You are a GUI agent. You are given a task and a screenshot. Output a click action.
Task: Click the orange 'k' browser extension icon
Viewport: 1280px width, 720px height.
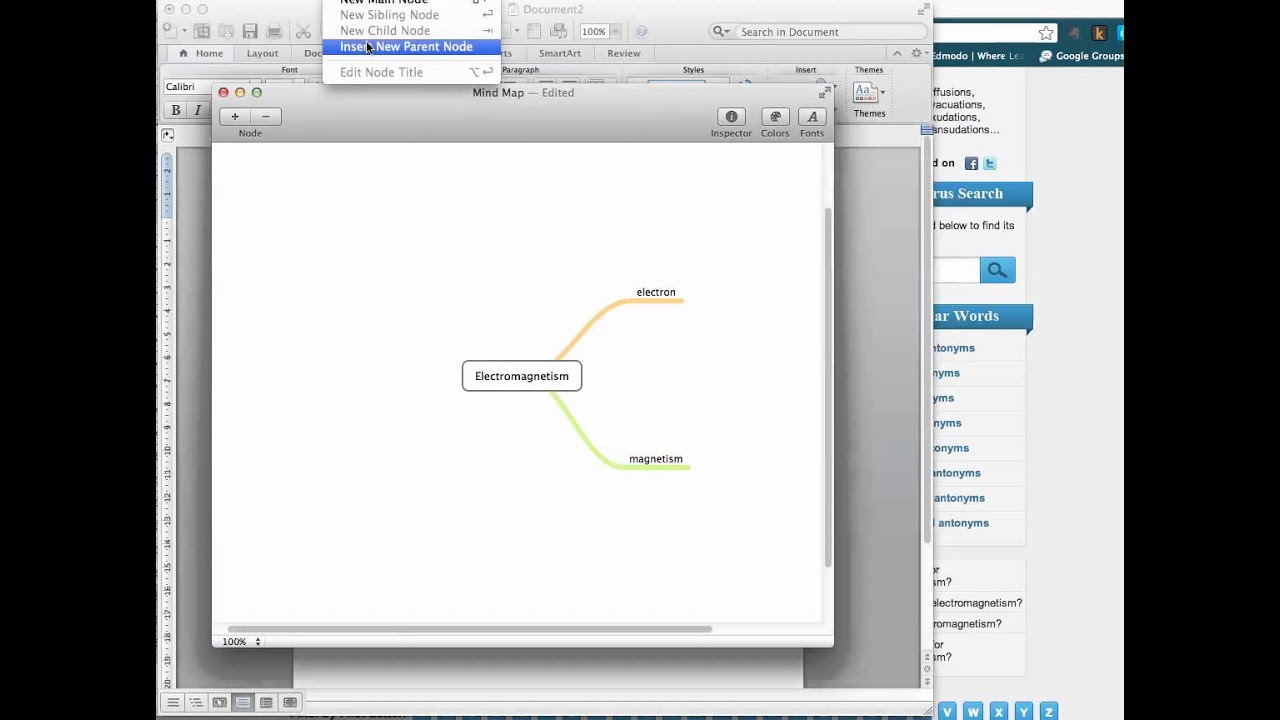click(x=1100, y=33)
